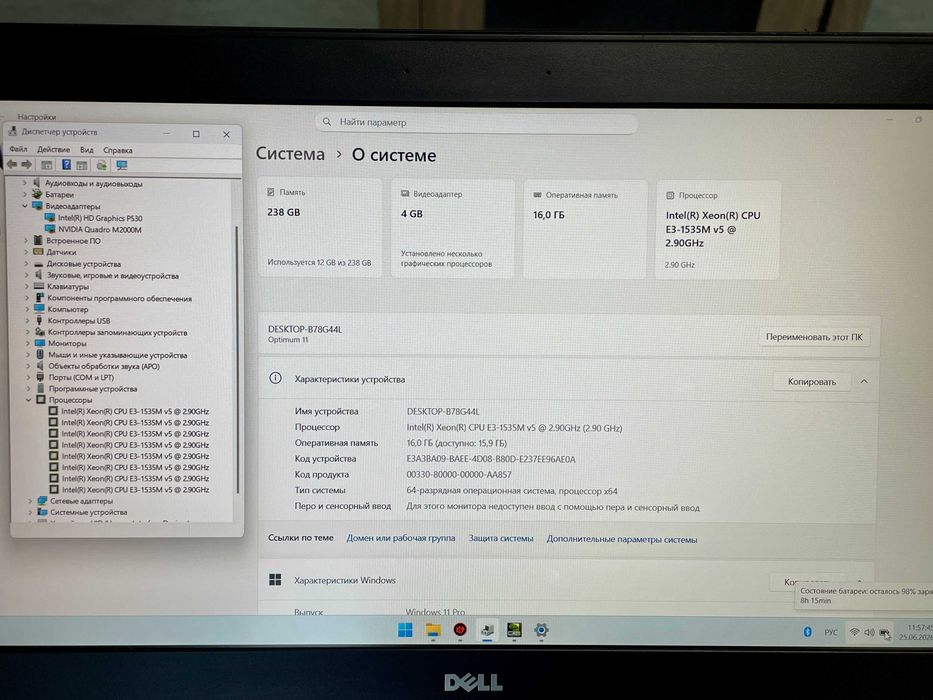The height and width of the screenshot is (700, 933).
Task: Click the Device Manager title bar icon
Action: click(x=12, y=132)
